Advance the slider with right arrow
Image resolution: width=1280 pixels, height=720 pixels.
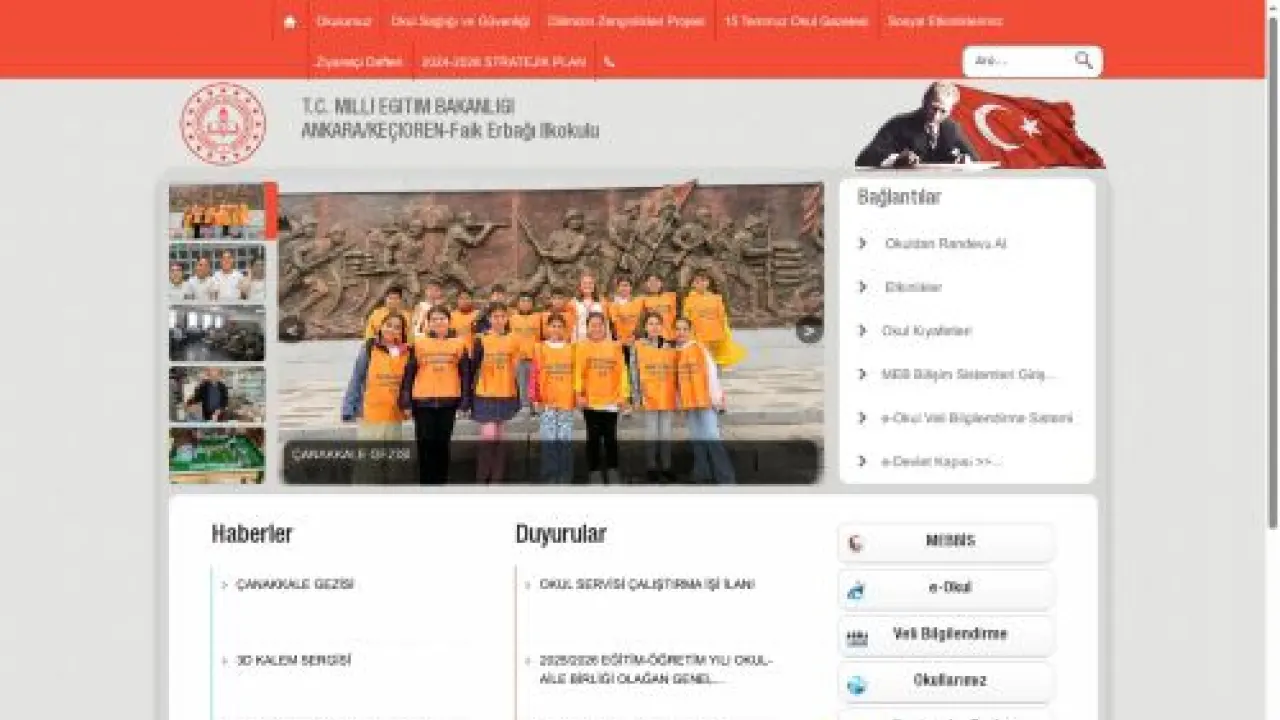tap(809, 330)
